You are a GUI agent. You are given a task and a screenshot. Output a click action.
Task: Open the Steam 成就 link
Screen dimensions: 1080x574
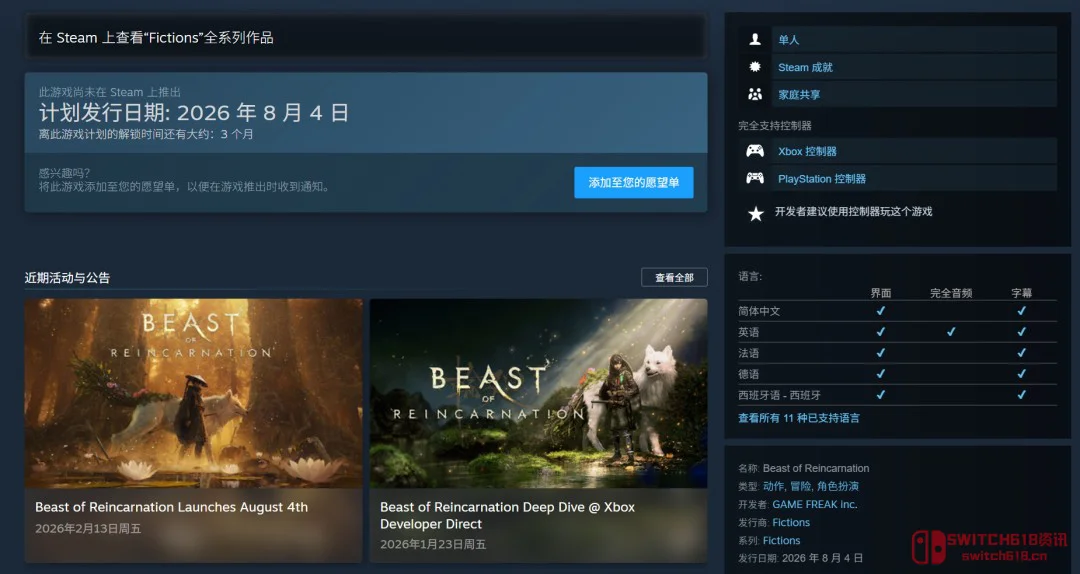[805, 67]
